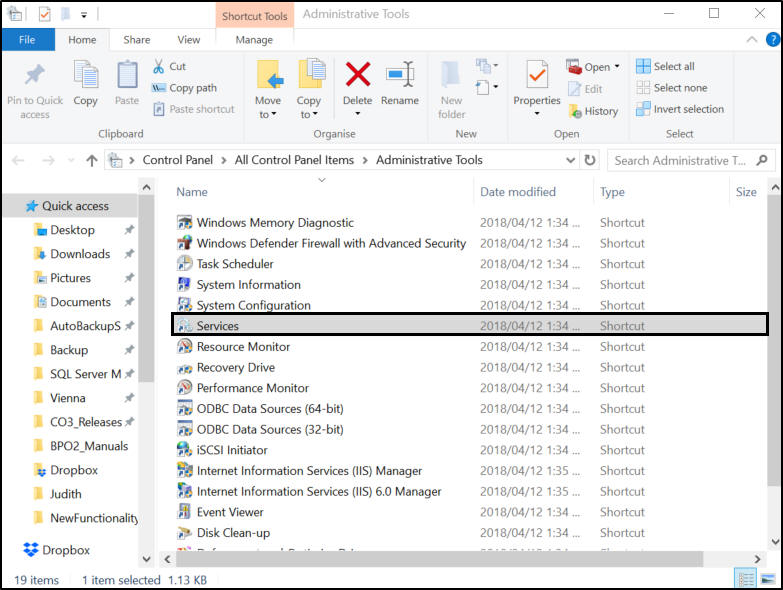
Task: Open address bar history dropdown
Action: pos(570,160)
